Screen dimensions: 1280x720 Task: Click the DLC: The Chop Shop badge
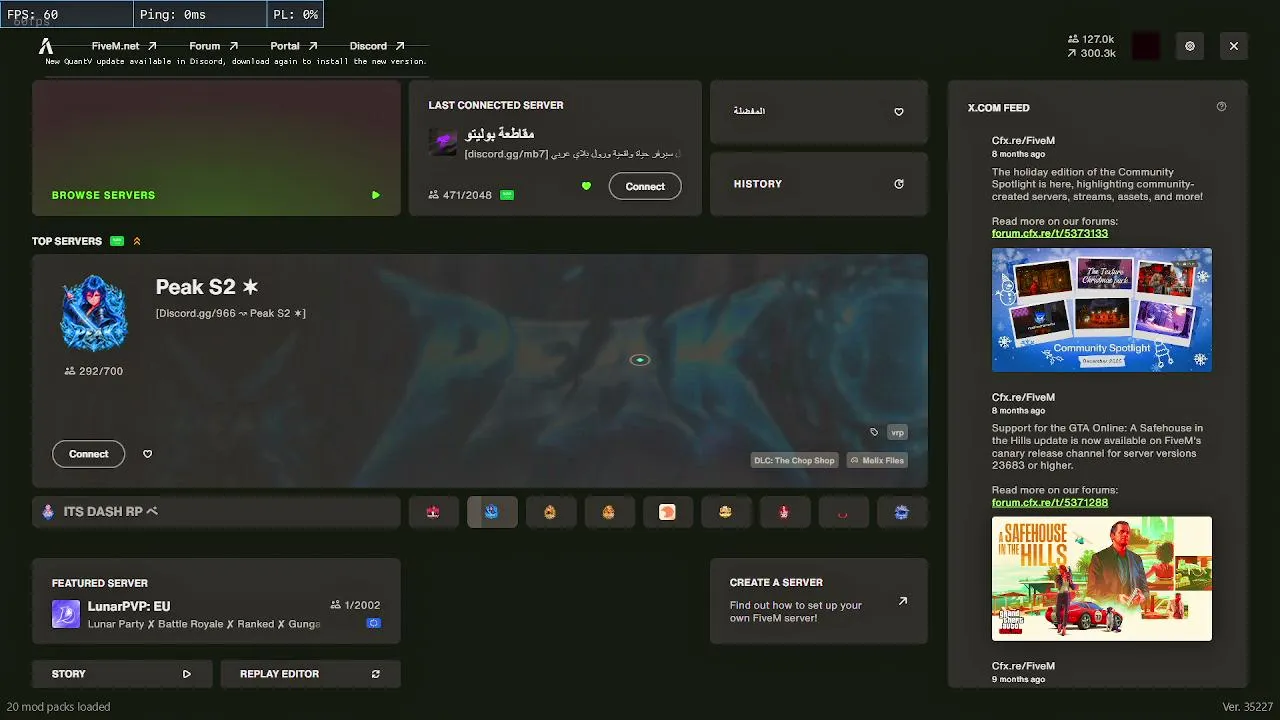coord(794,460)
